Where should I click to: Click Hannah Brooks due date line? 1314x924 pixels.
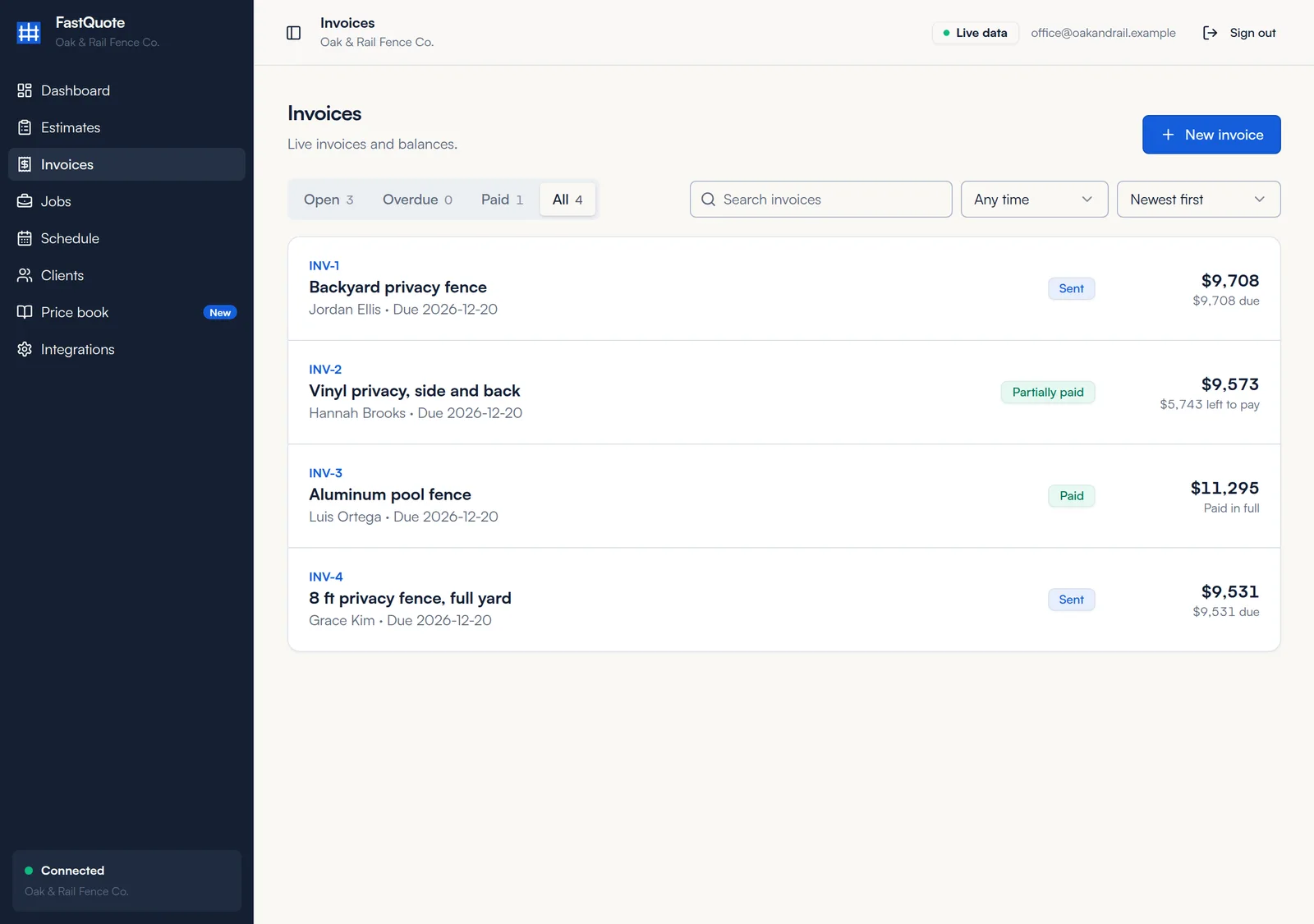click(416, 413)
